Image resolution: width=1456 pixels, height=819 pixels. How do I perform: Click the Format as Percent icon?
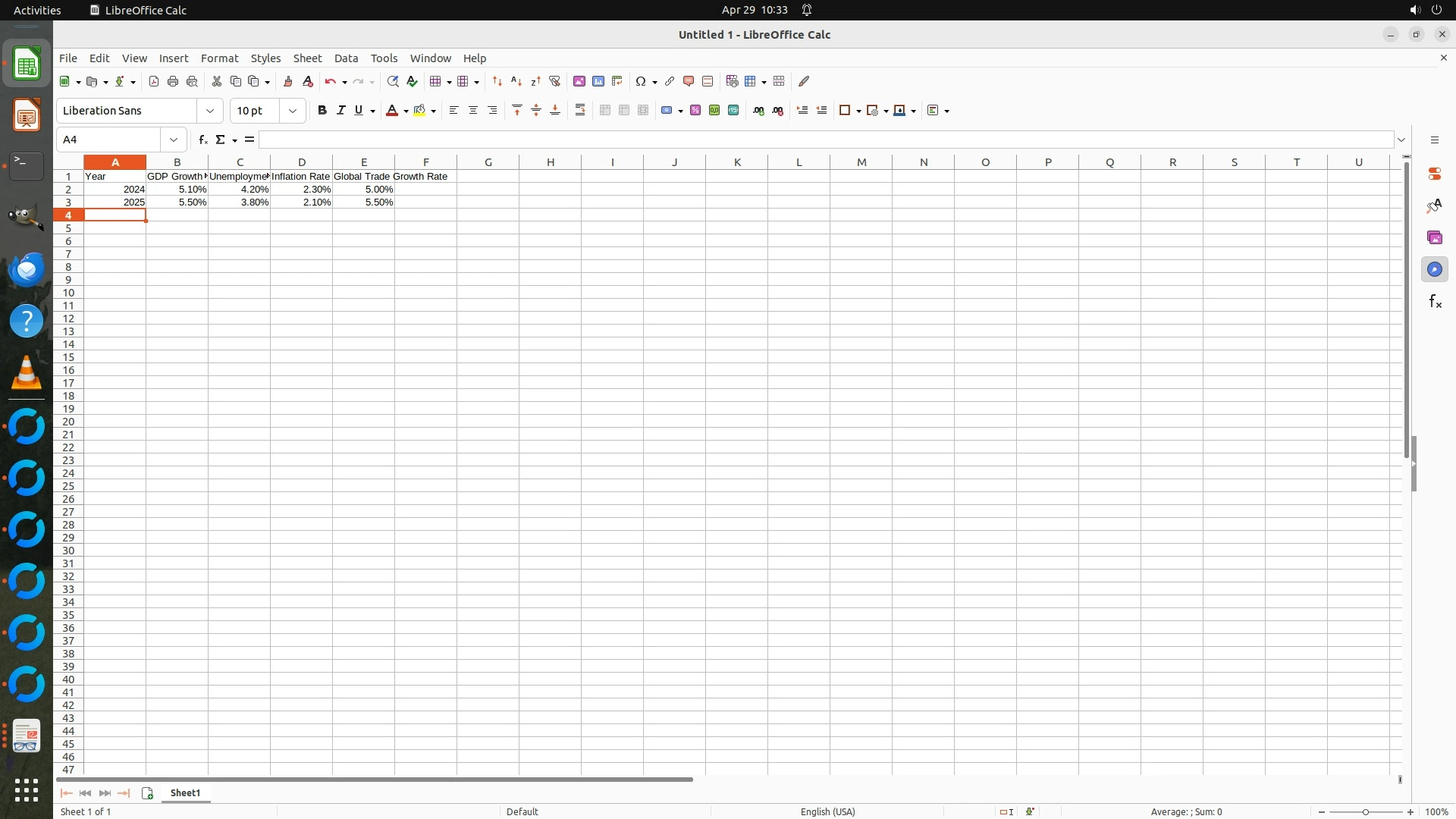pyautogui.click(x=695, y=111)
